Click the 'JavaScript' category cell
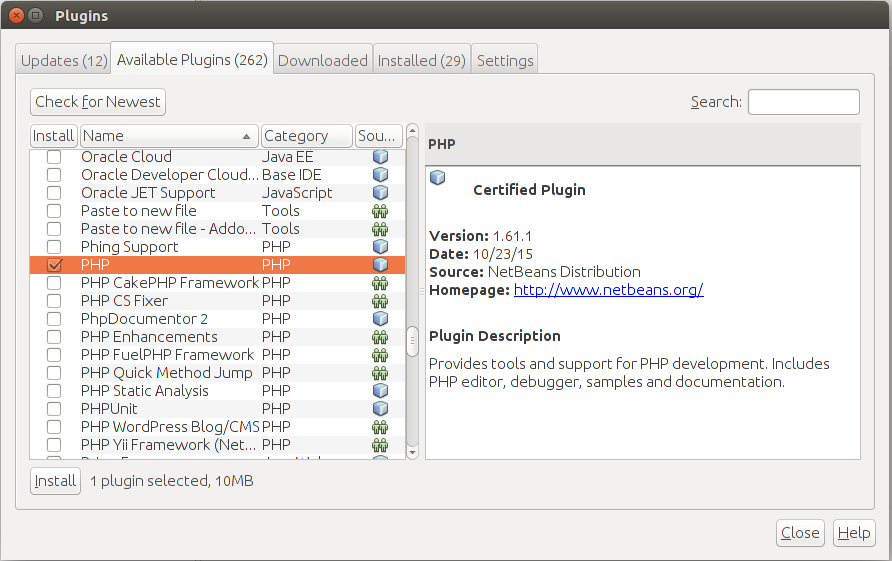 click(297, 193)
